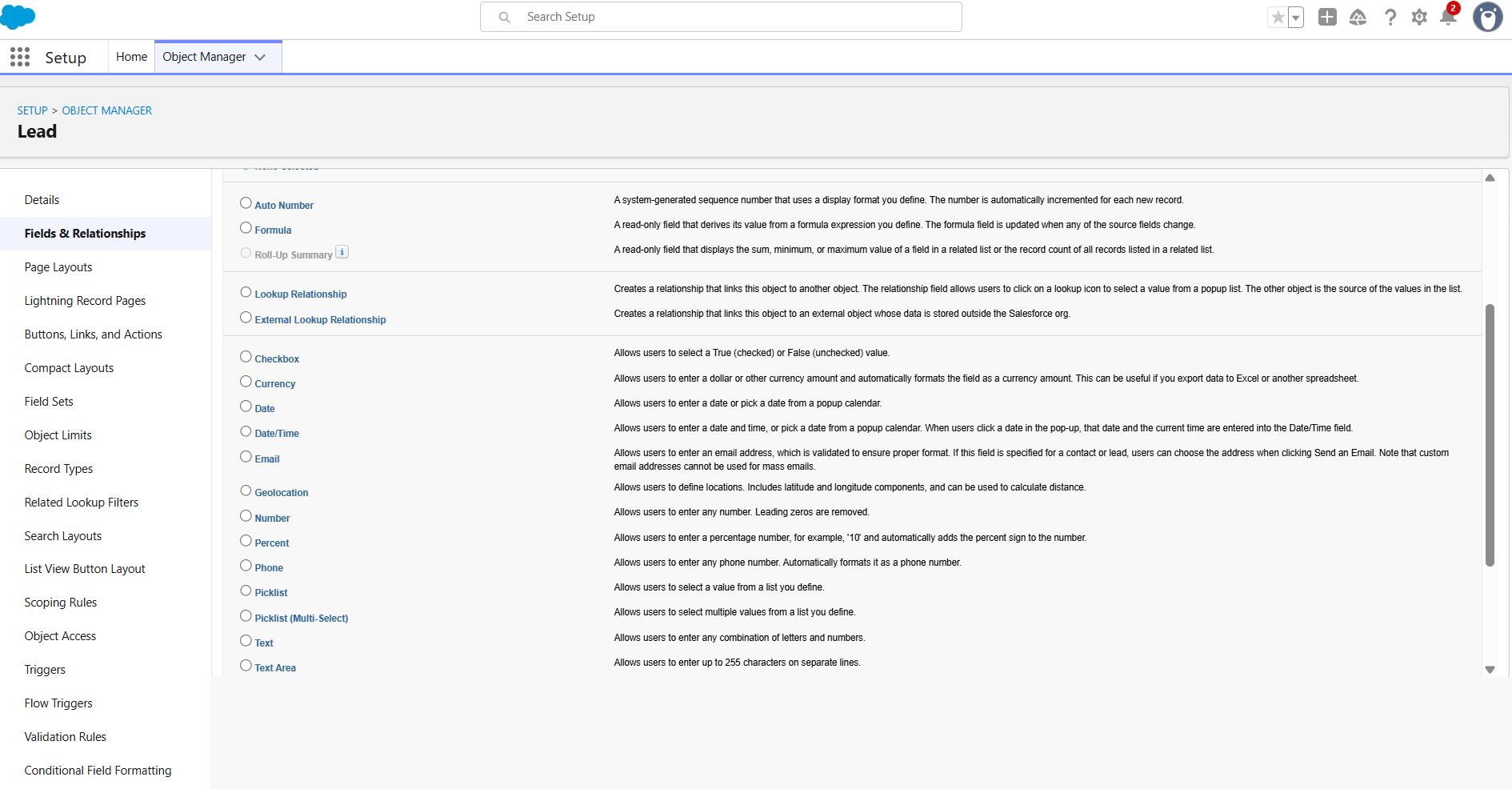The image size is (1512, 789).
Task: Select the Lookup Relationship radio button
Action: (x=246, y=292)
